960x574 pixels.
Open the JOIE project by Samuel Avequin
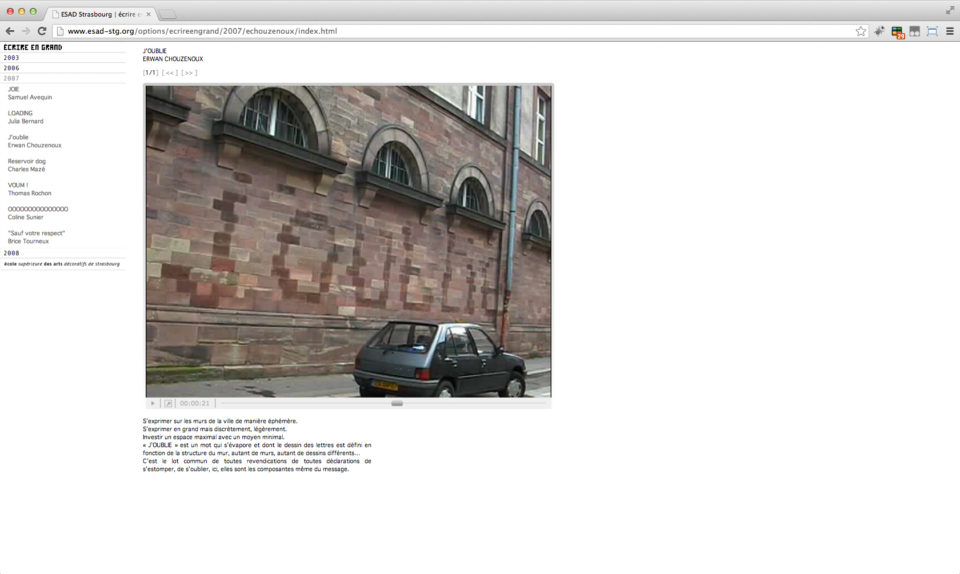29,93
